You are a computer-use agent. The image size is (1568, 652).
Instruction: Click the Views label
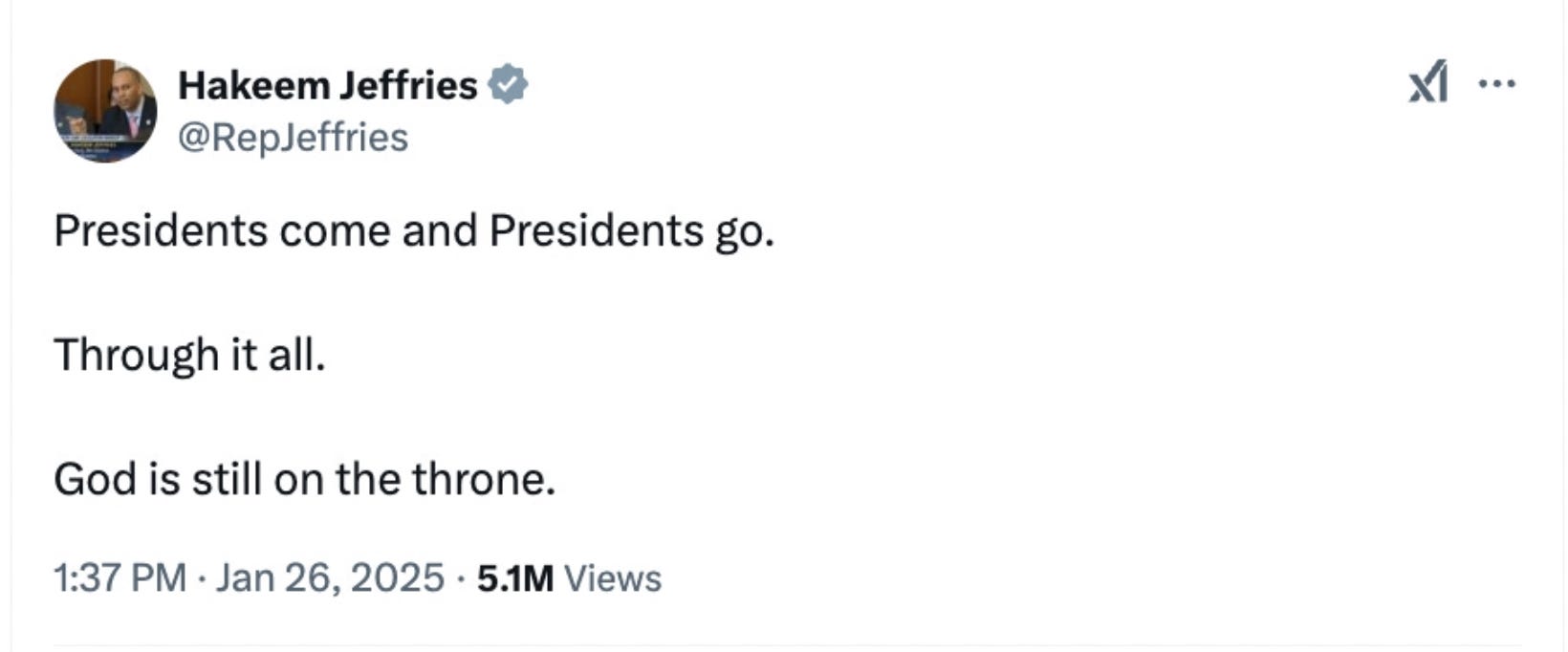click(613, 578)
